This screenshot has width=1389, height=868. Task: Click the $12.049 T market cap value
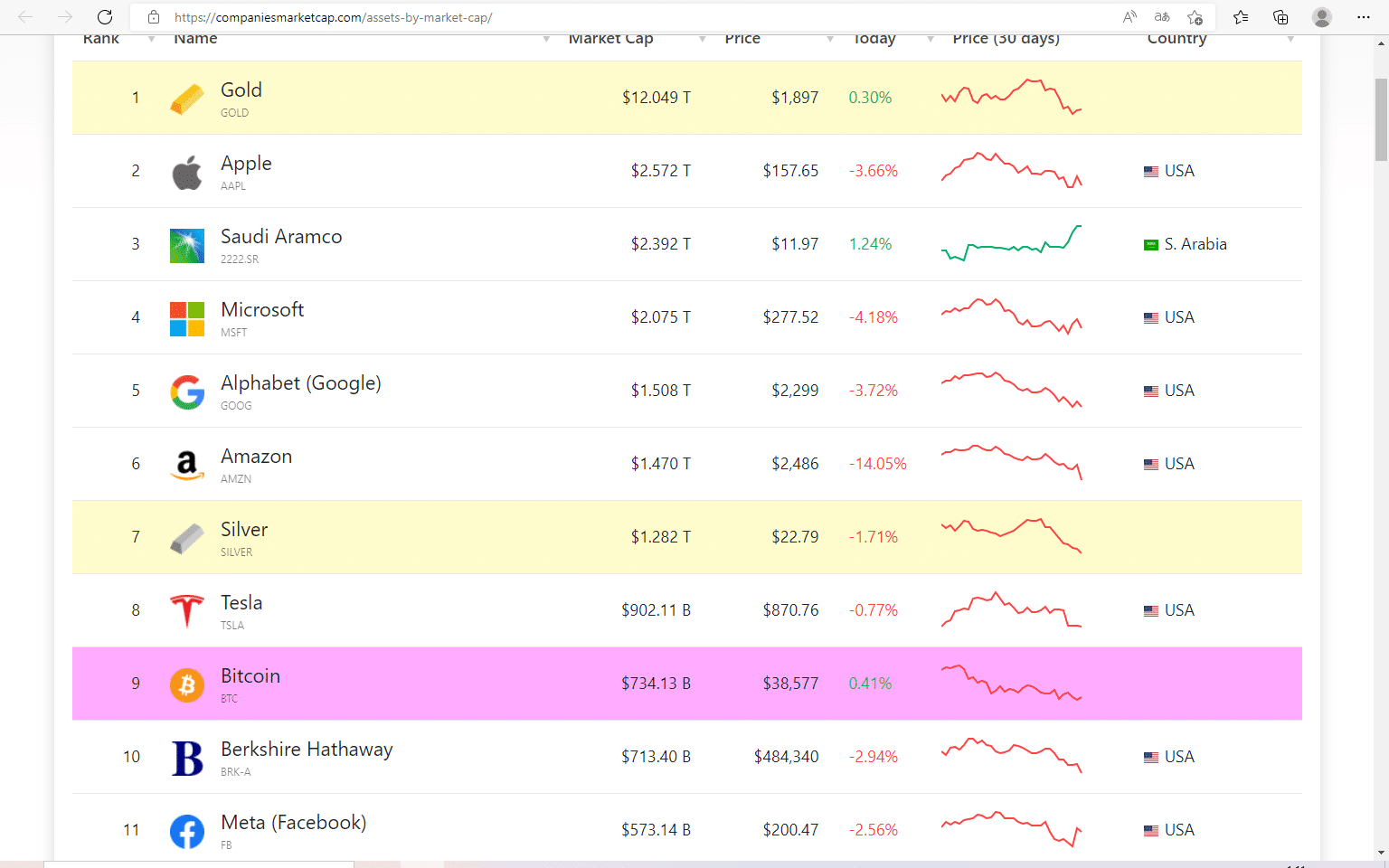tap(657, 98)
